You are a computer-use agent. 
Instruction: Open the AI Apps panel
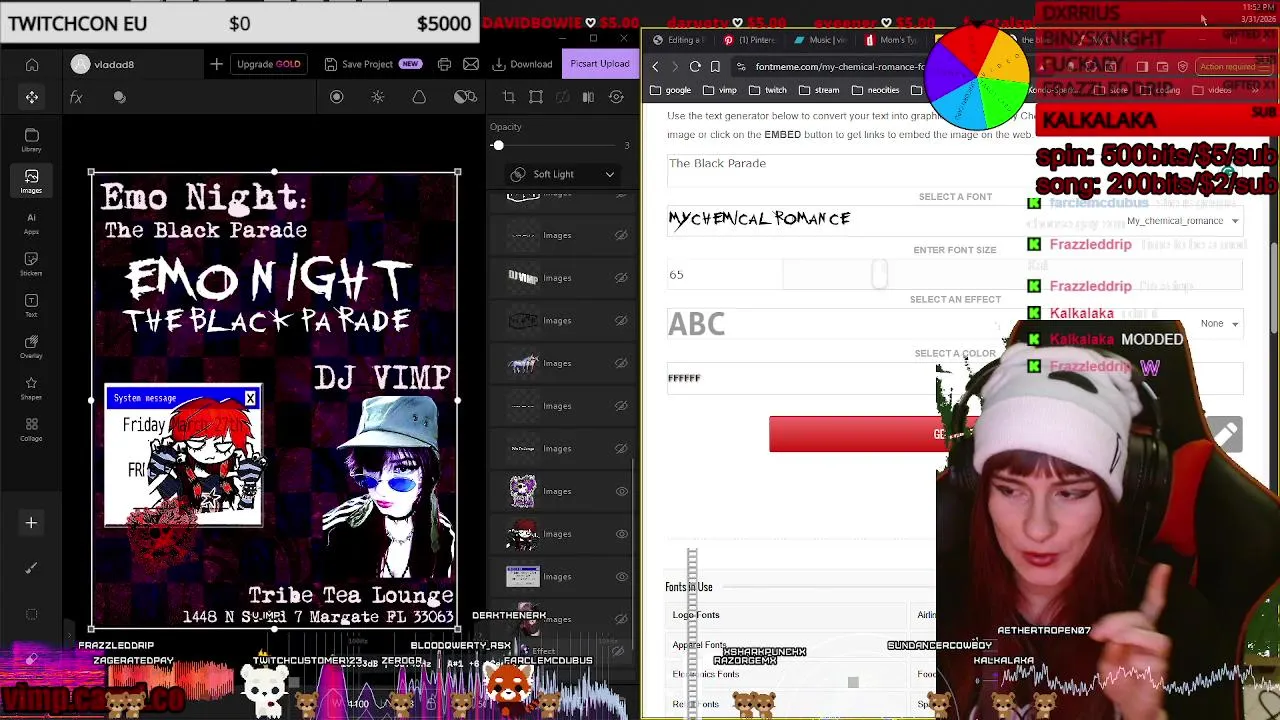coord(32,223)
